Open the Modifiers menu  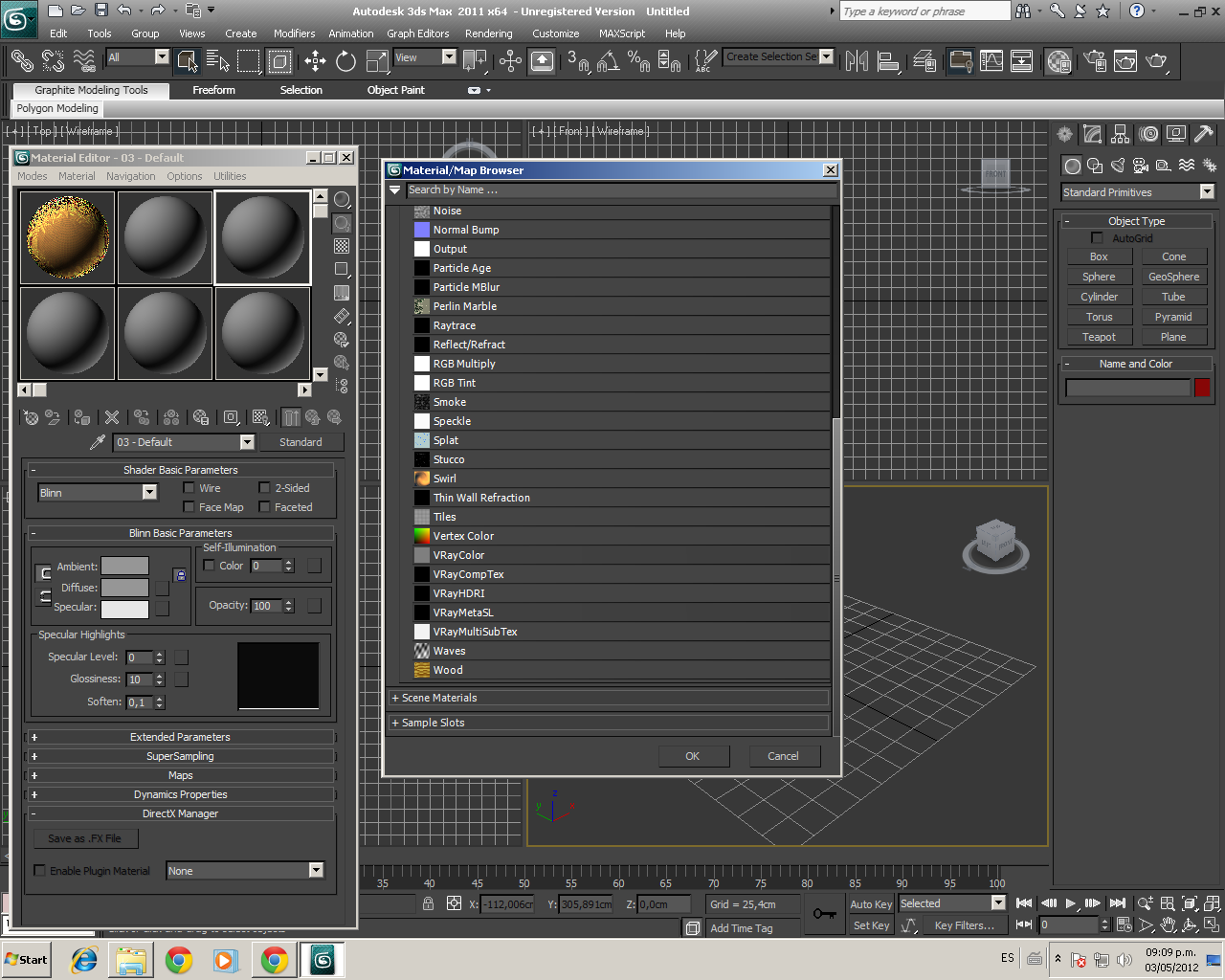click(x=294, y=33)
